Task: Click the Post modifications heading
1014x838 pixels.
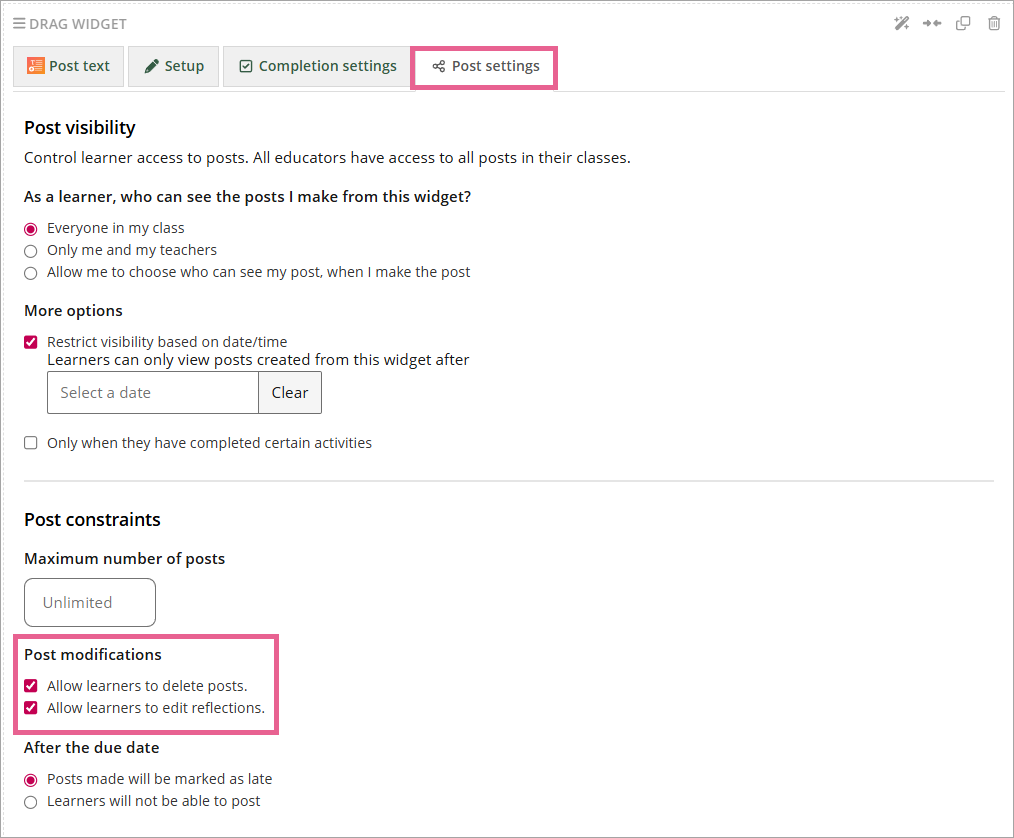Action: pos(92,654)
